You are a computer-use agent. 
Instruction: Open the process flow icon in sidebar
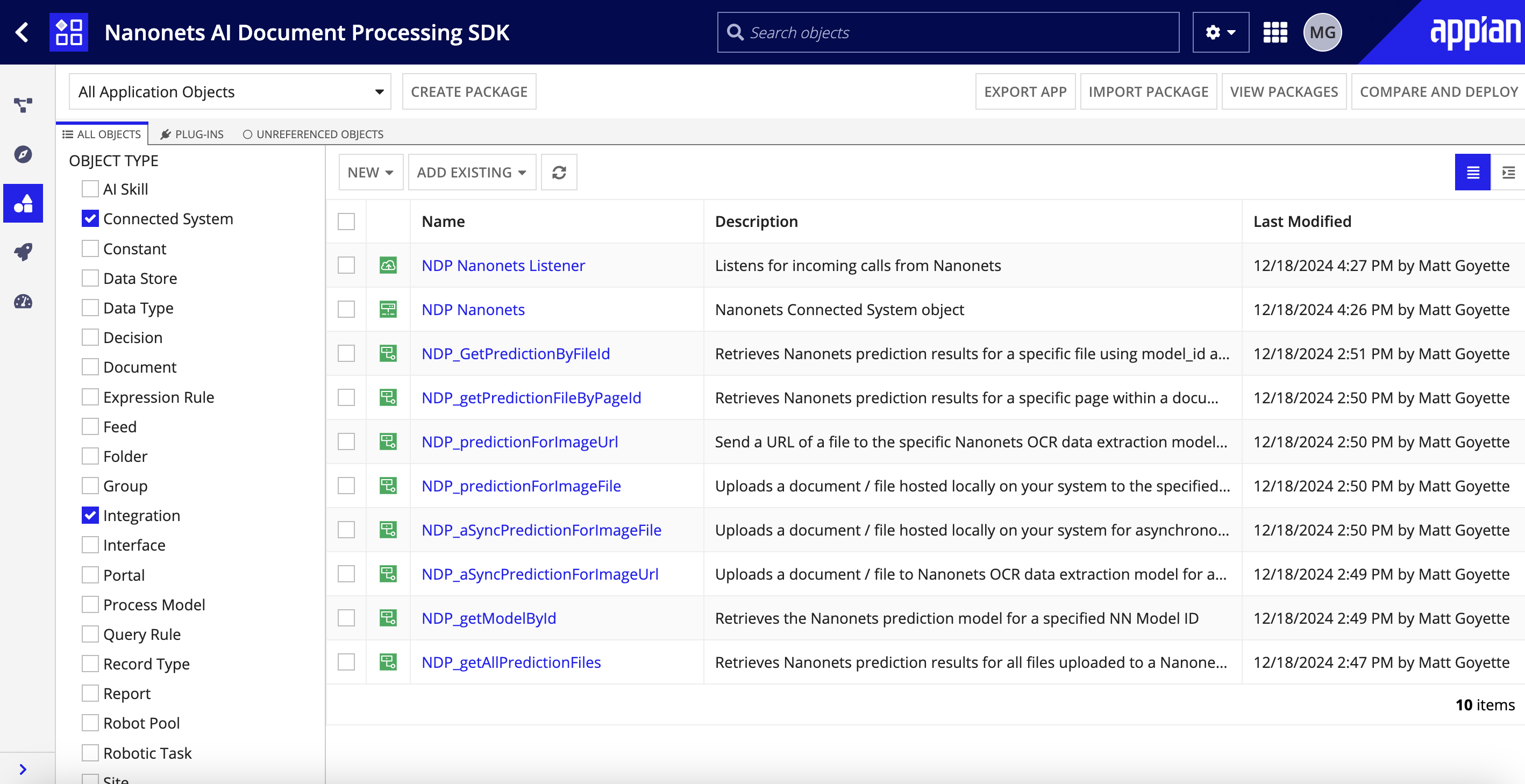click(23, 105)
